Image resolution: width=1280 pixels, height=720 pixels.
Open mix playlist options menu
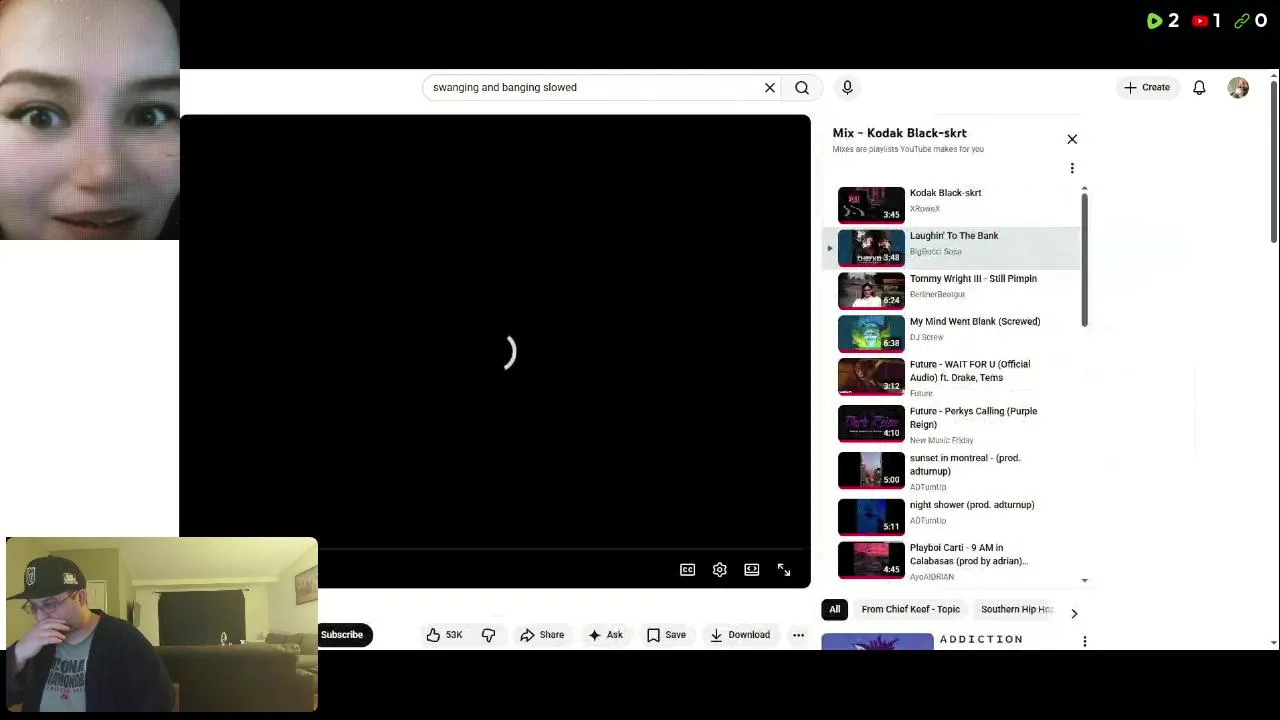[1072, 168]
